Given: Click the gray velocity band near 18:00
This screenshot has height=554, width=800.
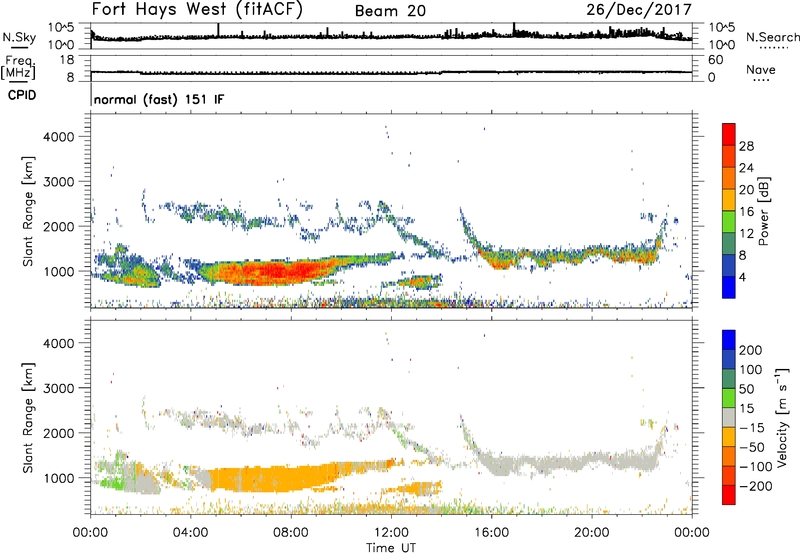Looking at the screenshot, I should 551,463.
